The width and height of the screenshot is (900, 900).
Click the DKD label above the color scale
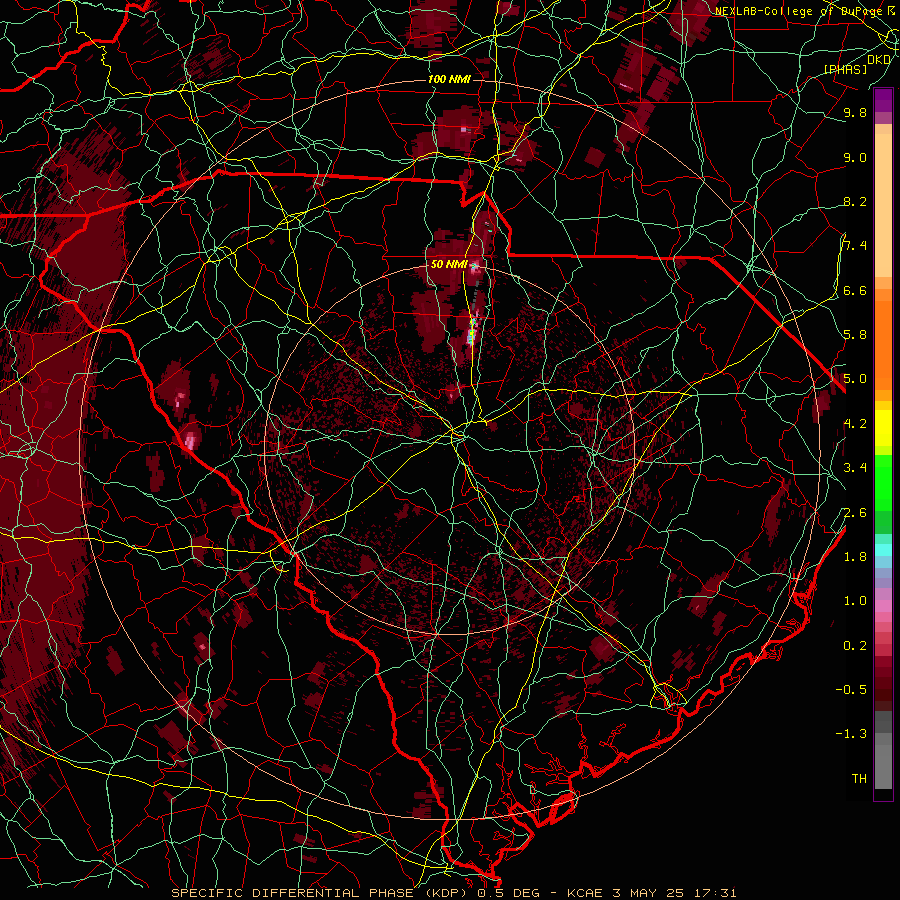tap(879, 60)
